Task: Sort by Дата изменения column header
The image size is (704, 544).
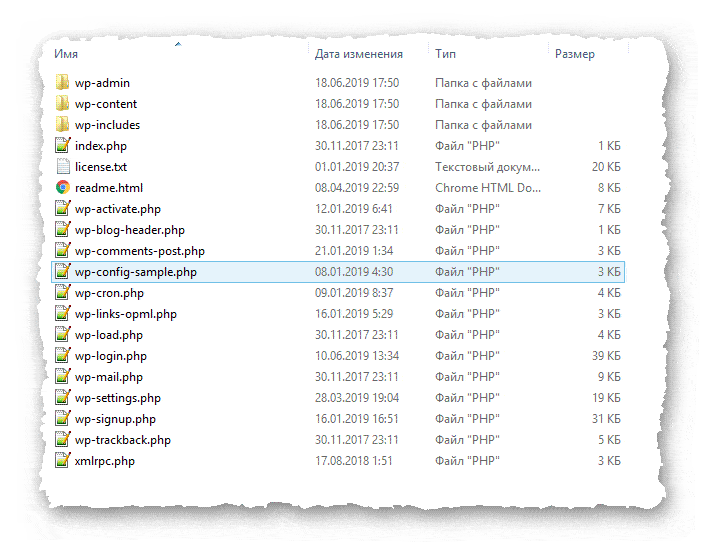Action: coord(358,54)
